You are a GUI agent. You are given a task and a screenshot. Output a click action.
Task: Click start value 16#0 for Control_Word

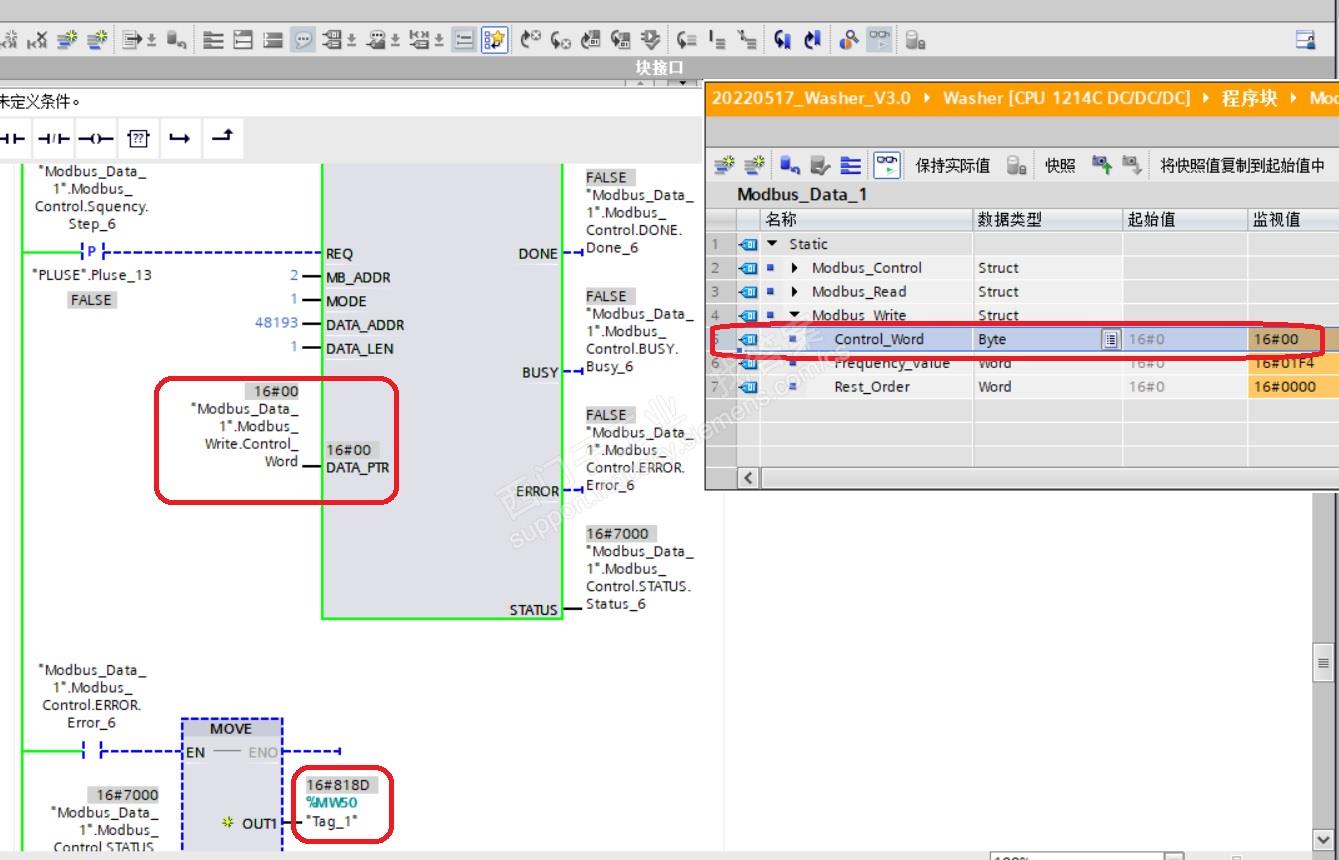pyautogui.click(x=1147, y=340)
